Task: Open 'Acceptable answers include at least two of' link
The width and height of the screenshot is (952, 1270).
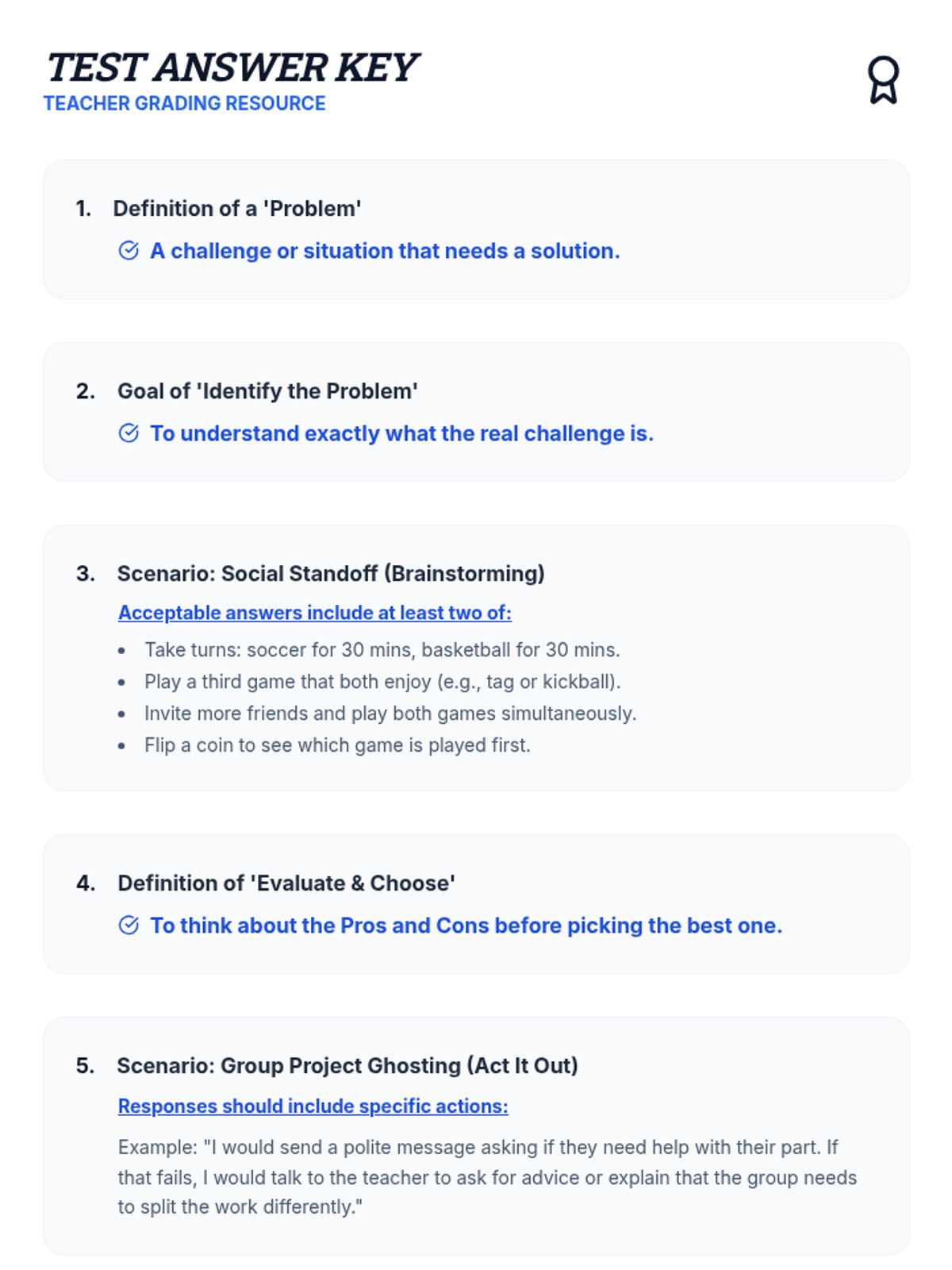Action: point(315,613)
